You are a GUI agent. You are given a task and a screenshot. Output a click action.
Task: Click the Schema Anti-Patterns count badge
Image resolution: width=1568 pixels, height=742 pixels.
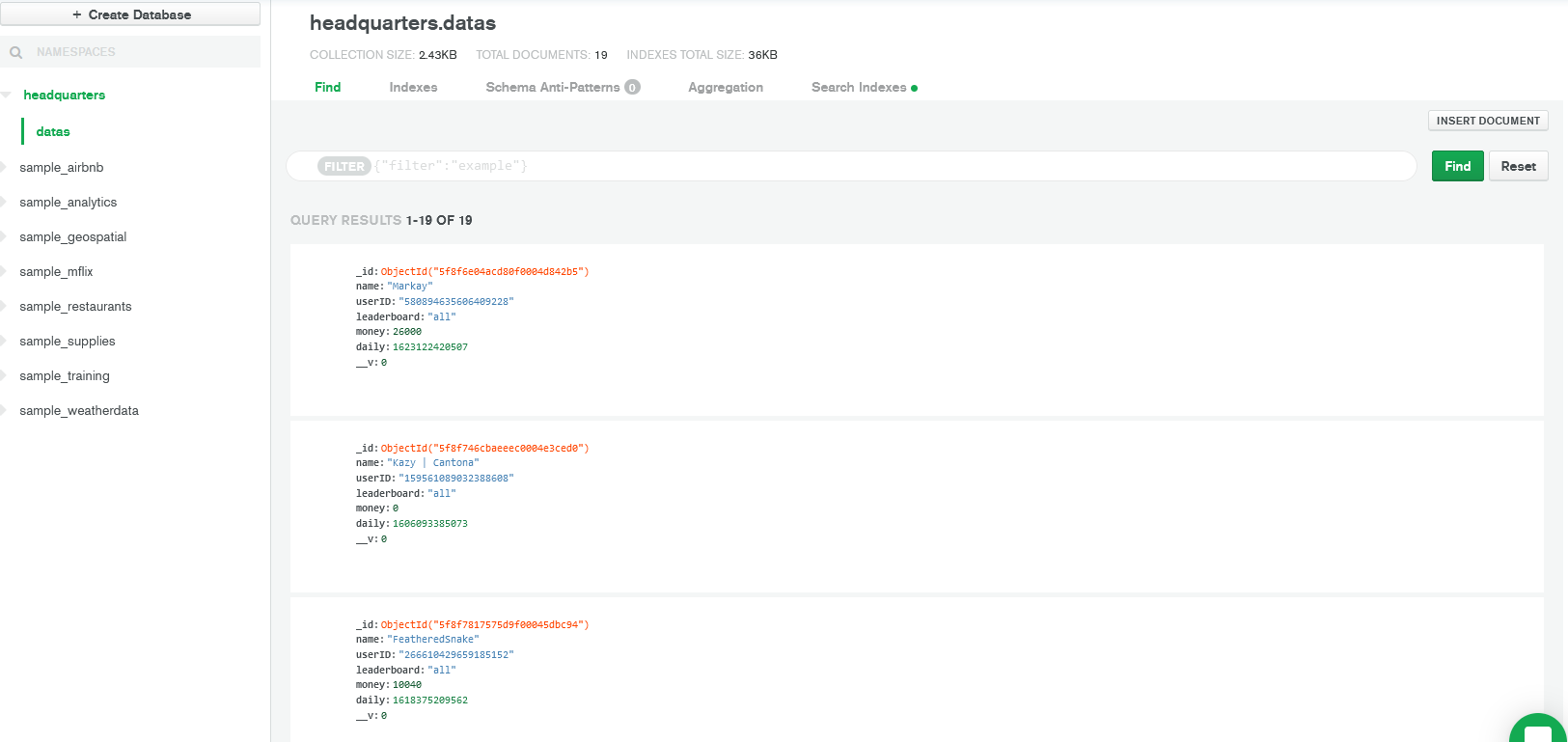point(632,87)
